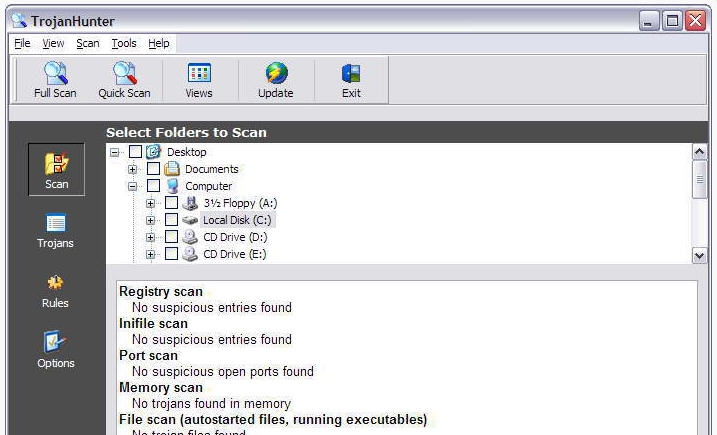The height and width of the screenshot is (435, 717).
Task: Click the Update globe icon
Action: point(276,73)
